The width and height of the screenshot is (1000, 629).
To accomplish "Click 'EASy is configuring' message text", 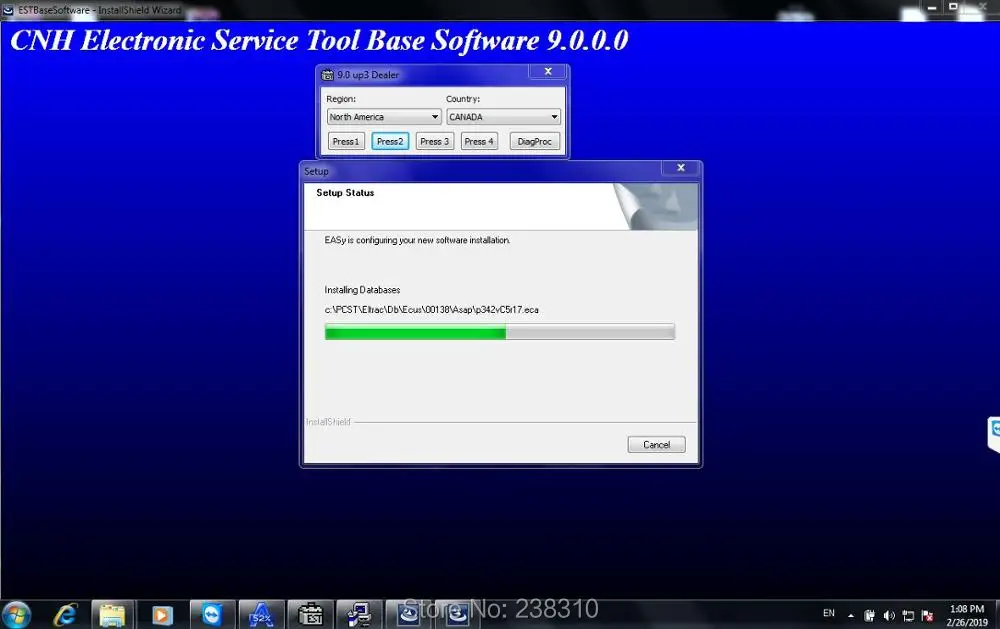I will [x=417, y=240].
